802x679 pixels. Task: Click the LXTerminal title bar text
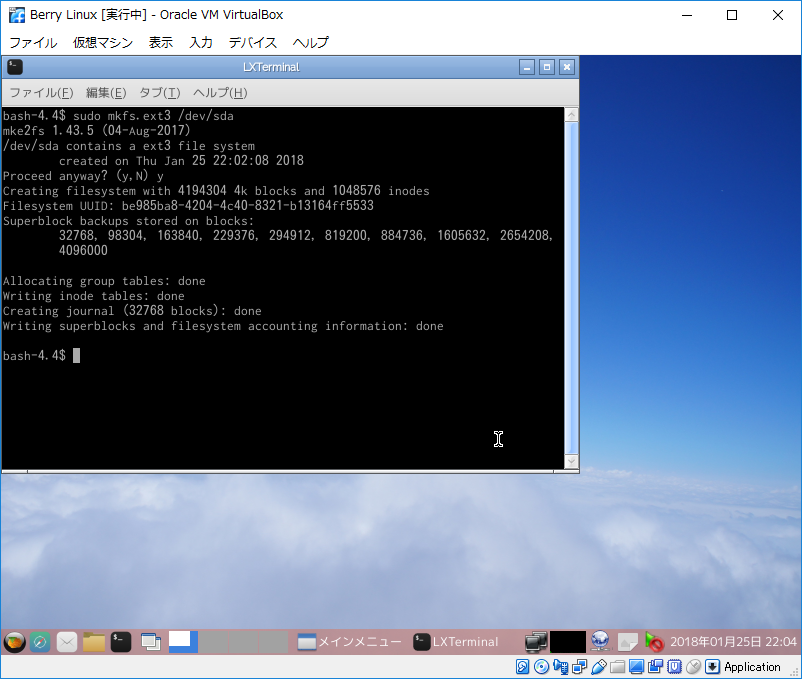[x=271, y=67]
